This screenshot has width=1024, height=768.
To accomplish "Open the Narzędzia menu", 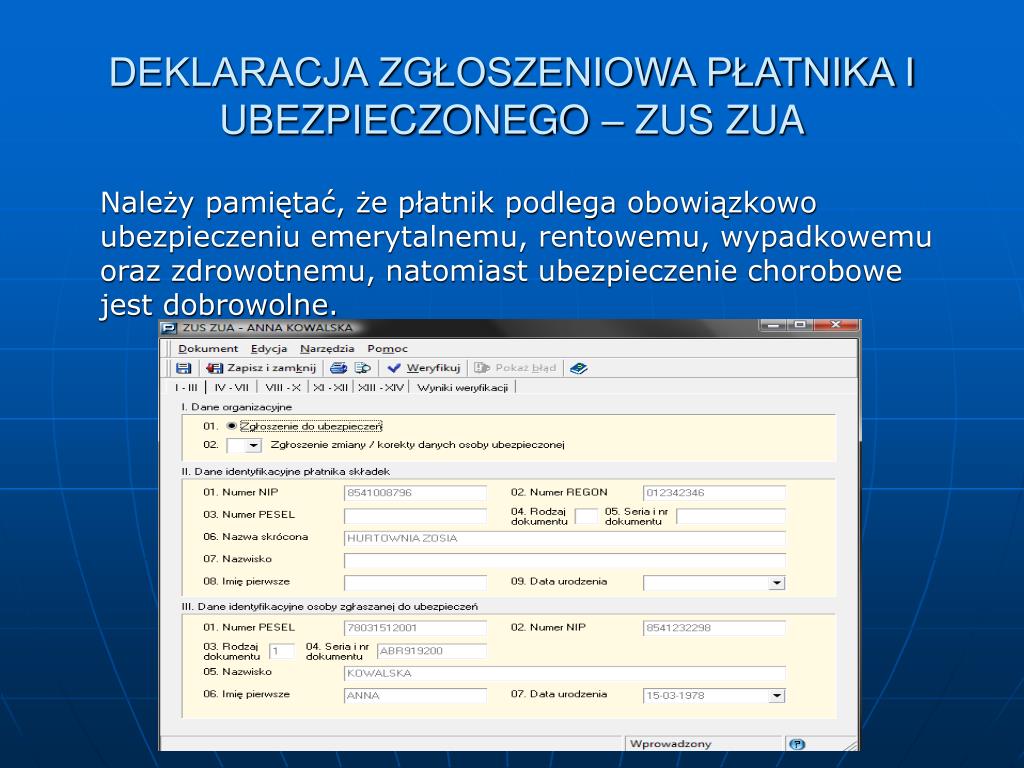I will [x=327, y=349].
